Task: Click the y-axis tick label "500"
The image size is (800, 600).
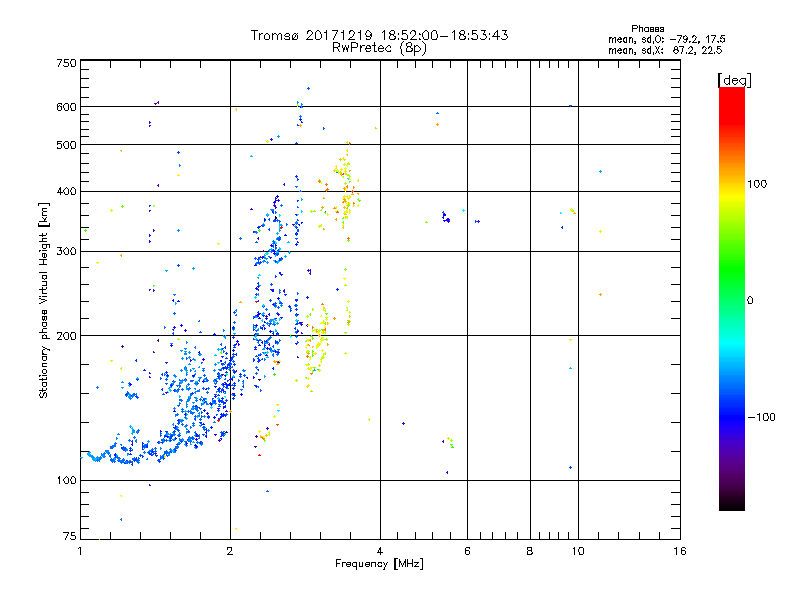Action: (66, 145)
